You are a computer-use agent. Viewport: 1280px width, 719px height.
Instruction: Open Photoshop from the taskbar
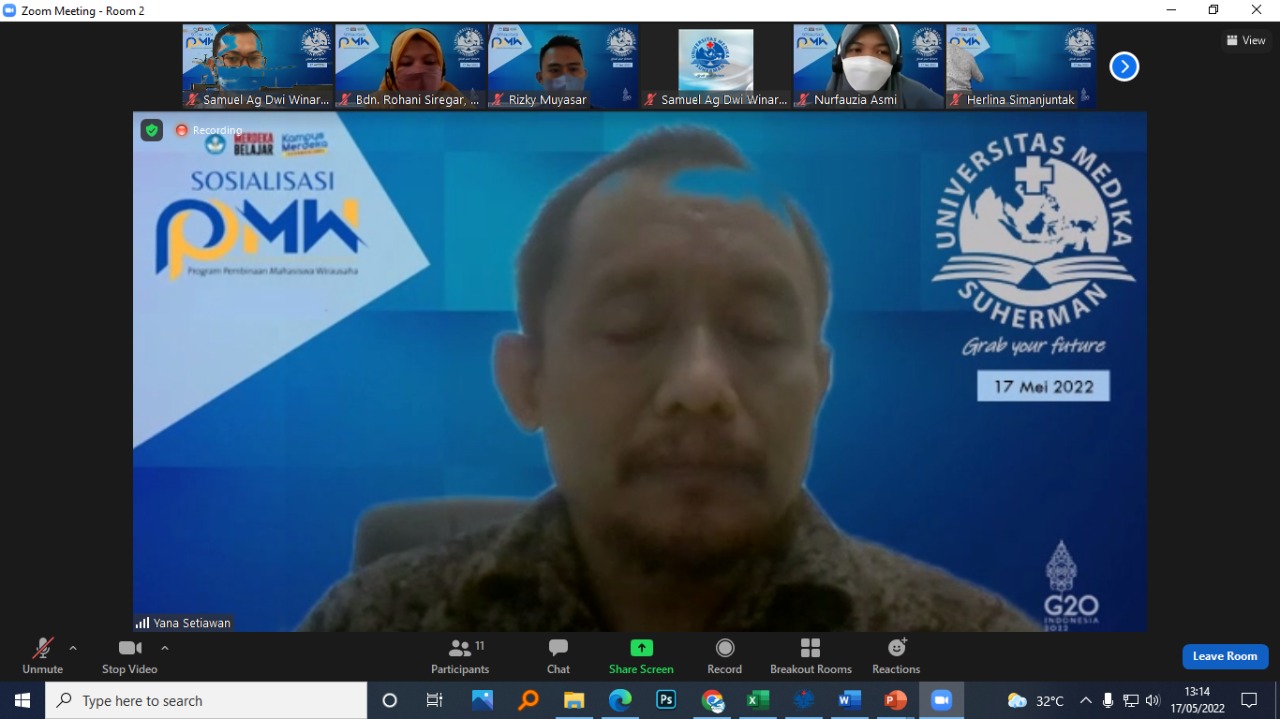coord(666,700)
